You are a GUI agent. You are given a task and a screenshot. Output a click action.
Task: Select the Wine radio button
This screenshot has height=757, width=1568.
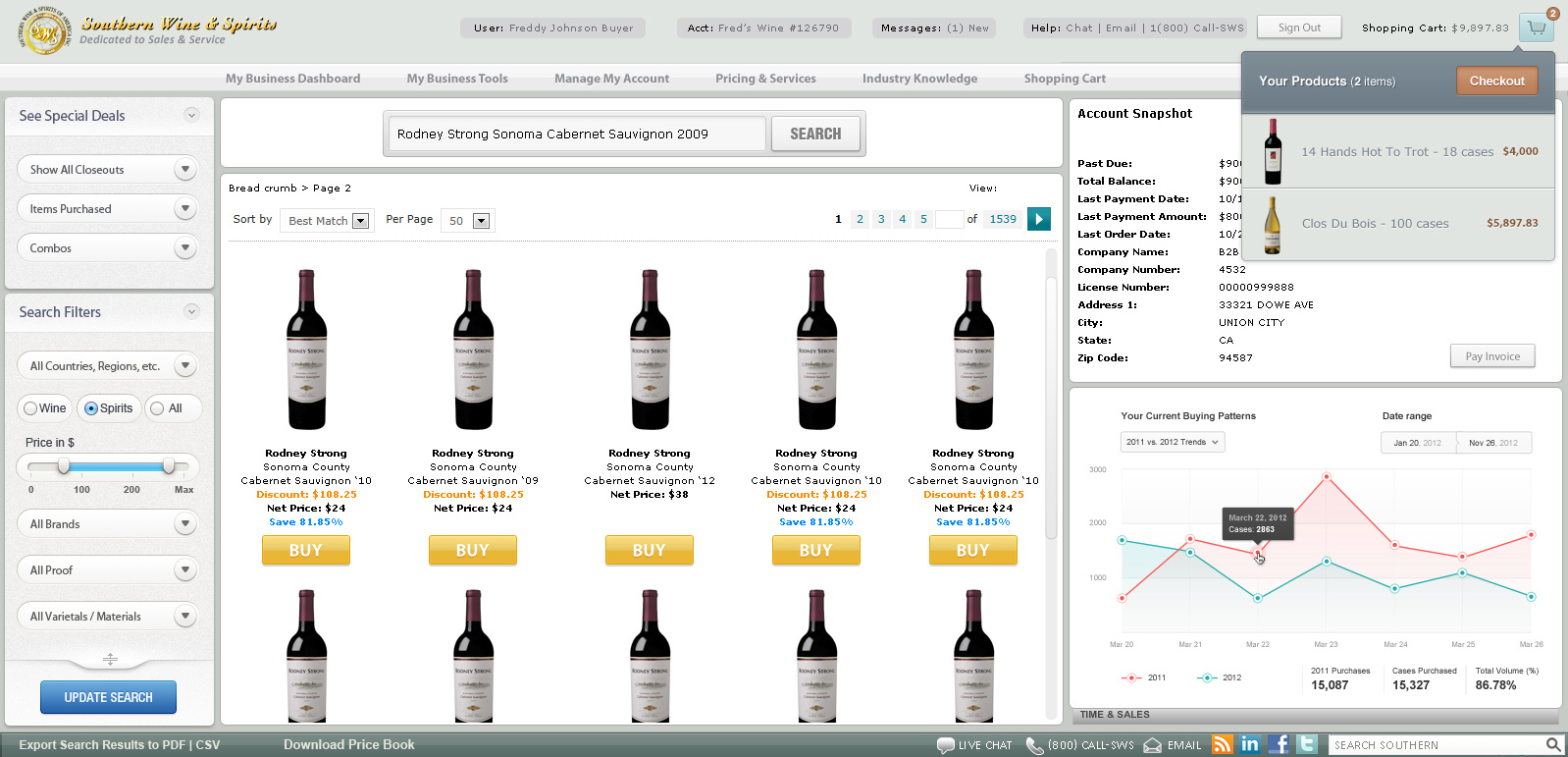coord(30,408)
